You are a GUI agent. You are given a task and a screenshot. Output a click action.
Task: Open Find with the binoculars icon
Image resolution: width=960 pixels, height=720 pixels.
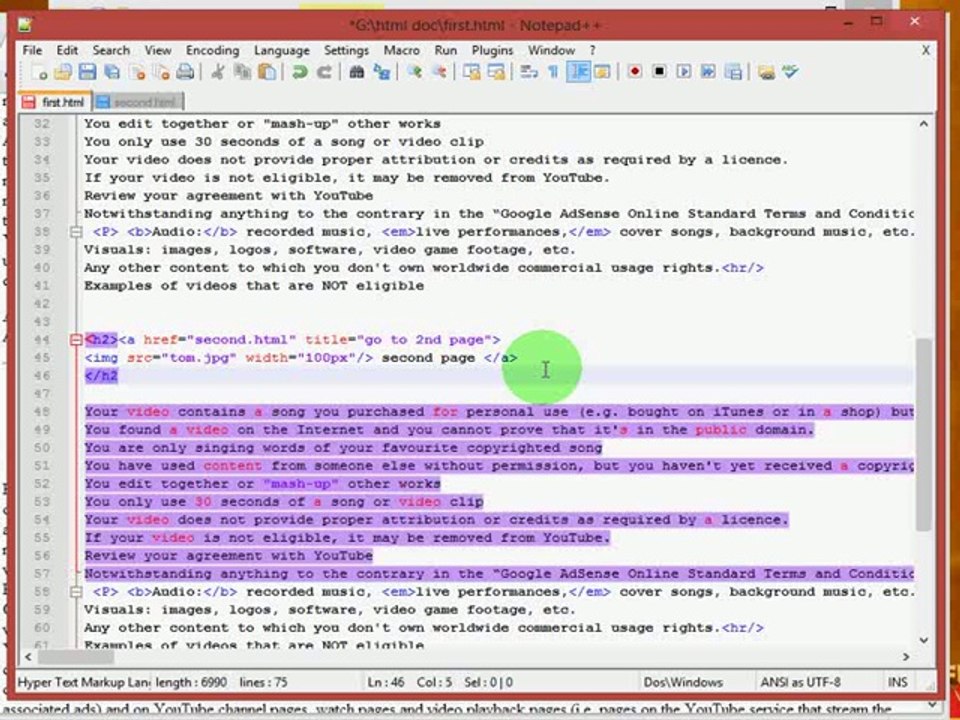(356, 72)
